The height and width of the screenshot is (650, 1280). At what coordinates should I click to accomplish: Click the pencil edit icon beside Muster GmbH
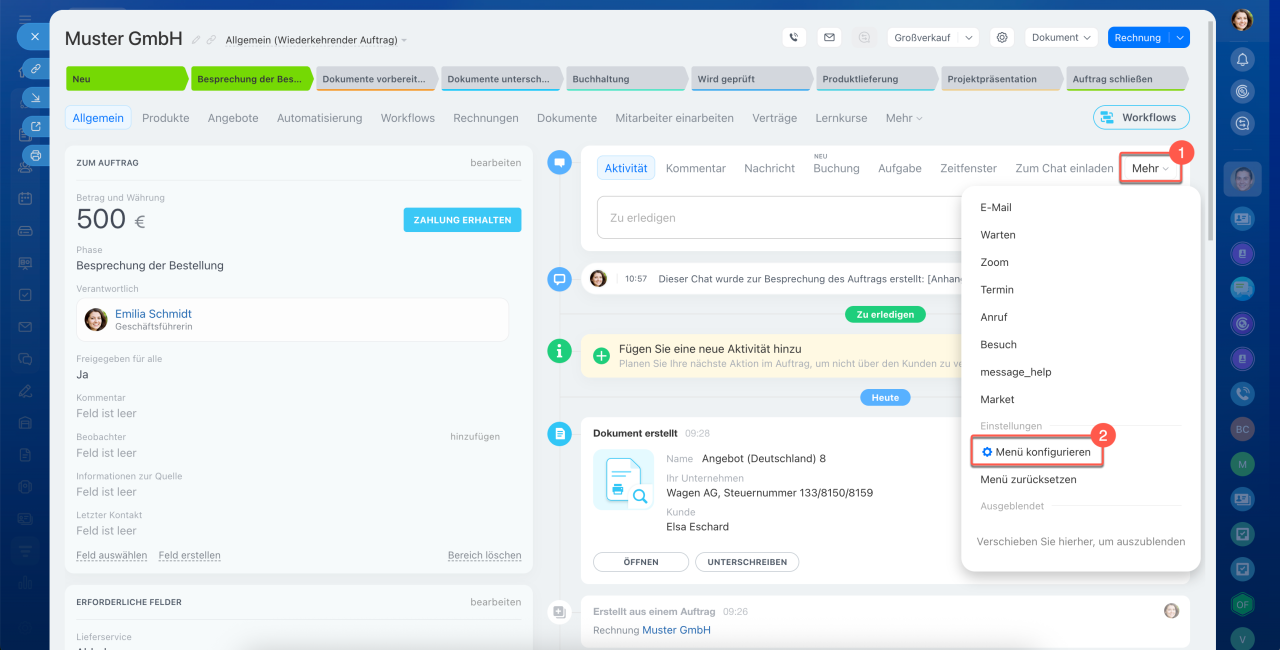tap(196, 40)
